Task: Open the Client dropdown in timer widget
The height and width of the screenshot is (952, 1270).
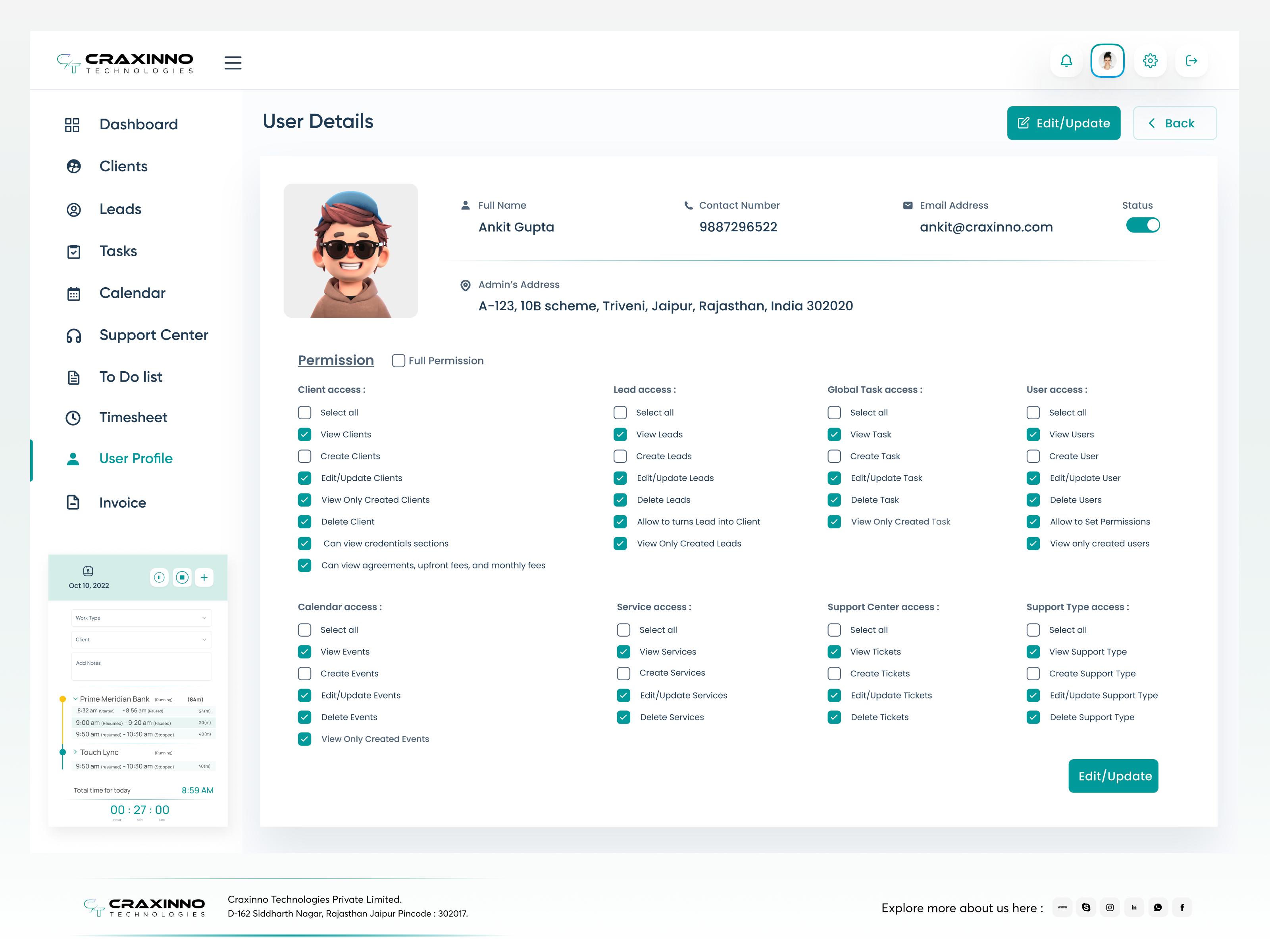Action: point(140,639)
